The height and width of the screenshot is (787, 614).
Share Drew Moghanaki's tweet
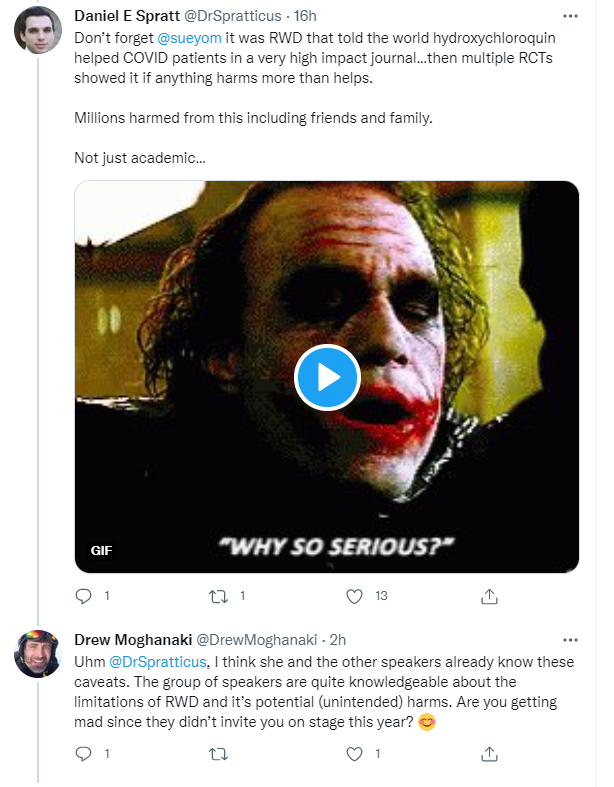[489, 753]
